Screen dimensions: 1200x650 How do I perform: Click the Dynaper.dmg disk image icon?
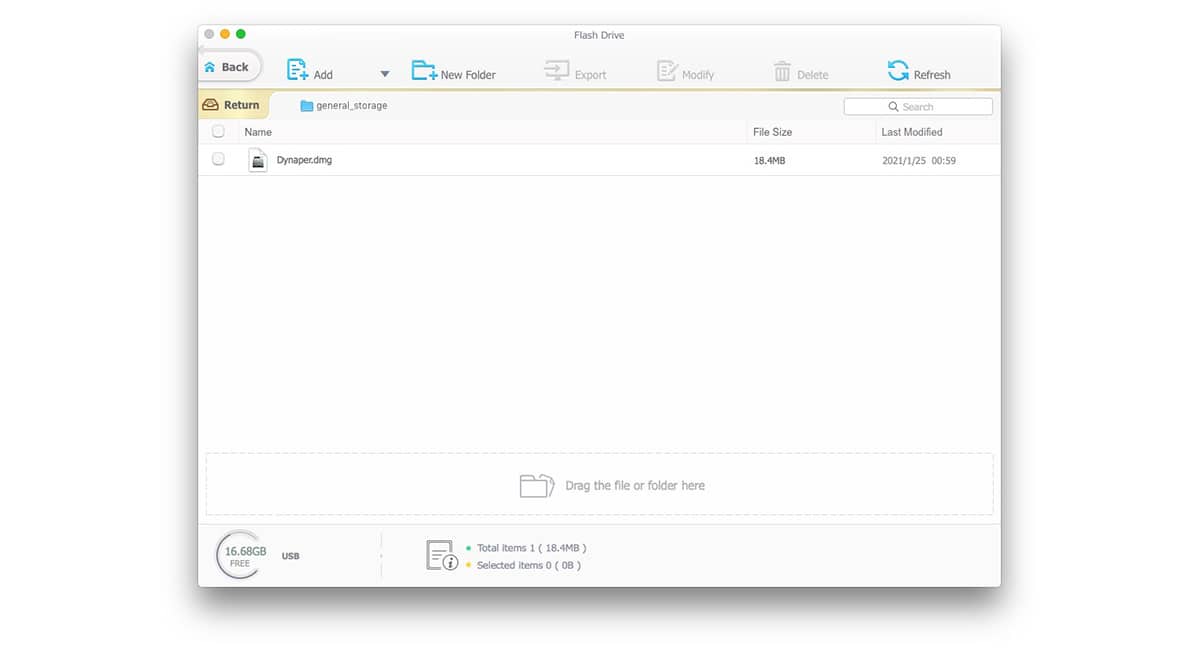pyautogui.click(x=257, y=160)
